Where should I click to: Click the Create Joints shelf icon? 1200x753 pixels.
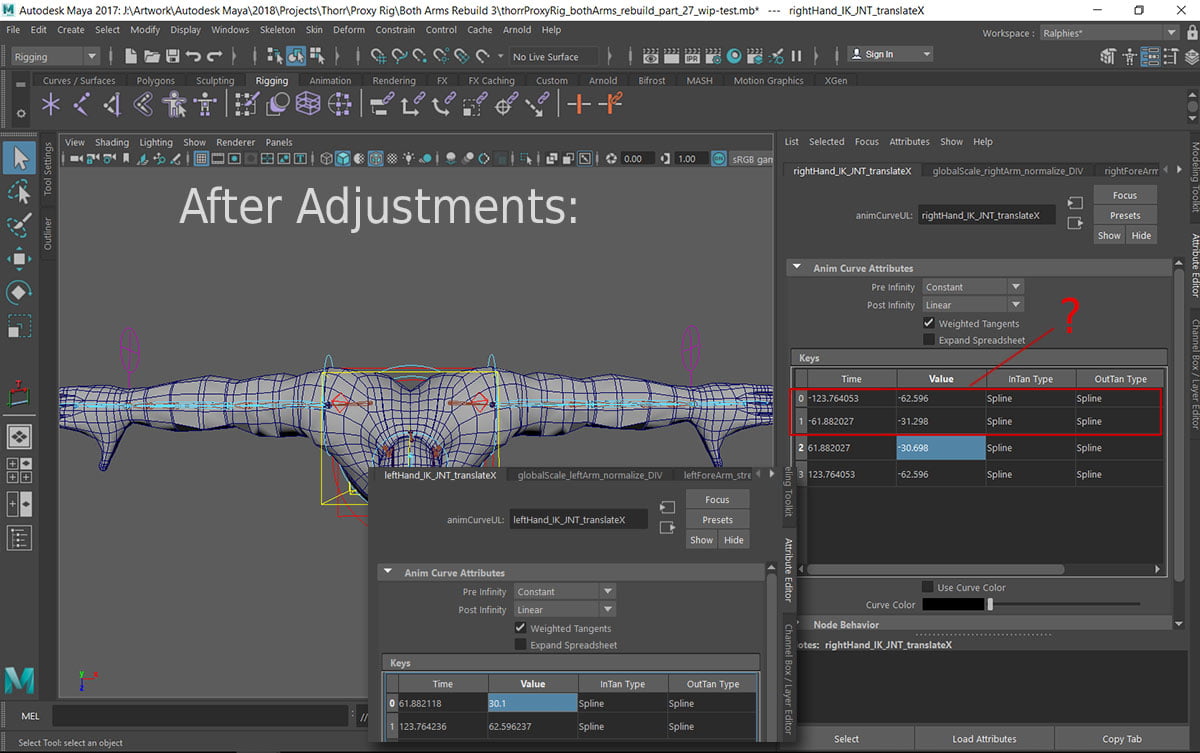tap(82, 104)
